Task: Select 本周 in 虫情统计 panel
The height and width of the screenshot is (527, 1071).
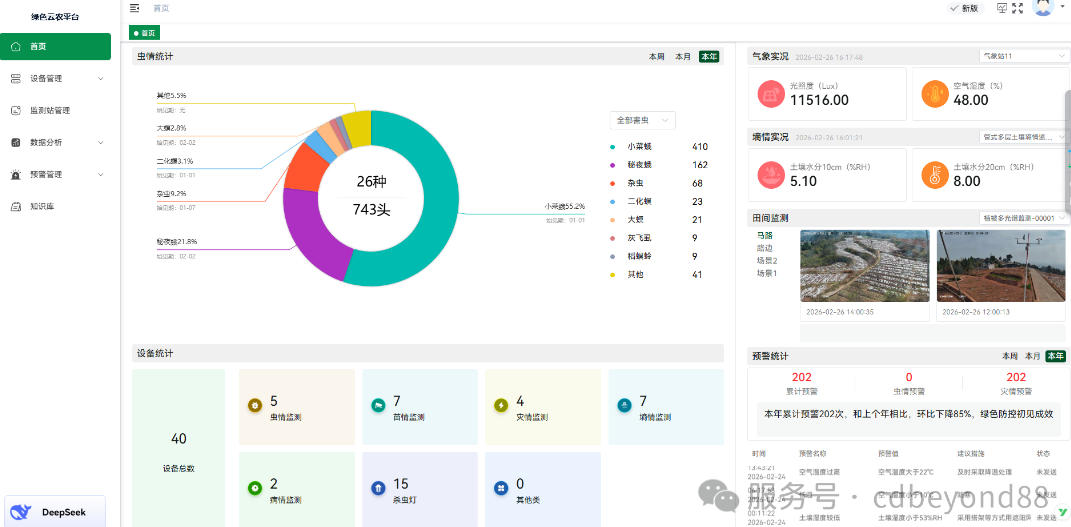Action: click(656, 57)
